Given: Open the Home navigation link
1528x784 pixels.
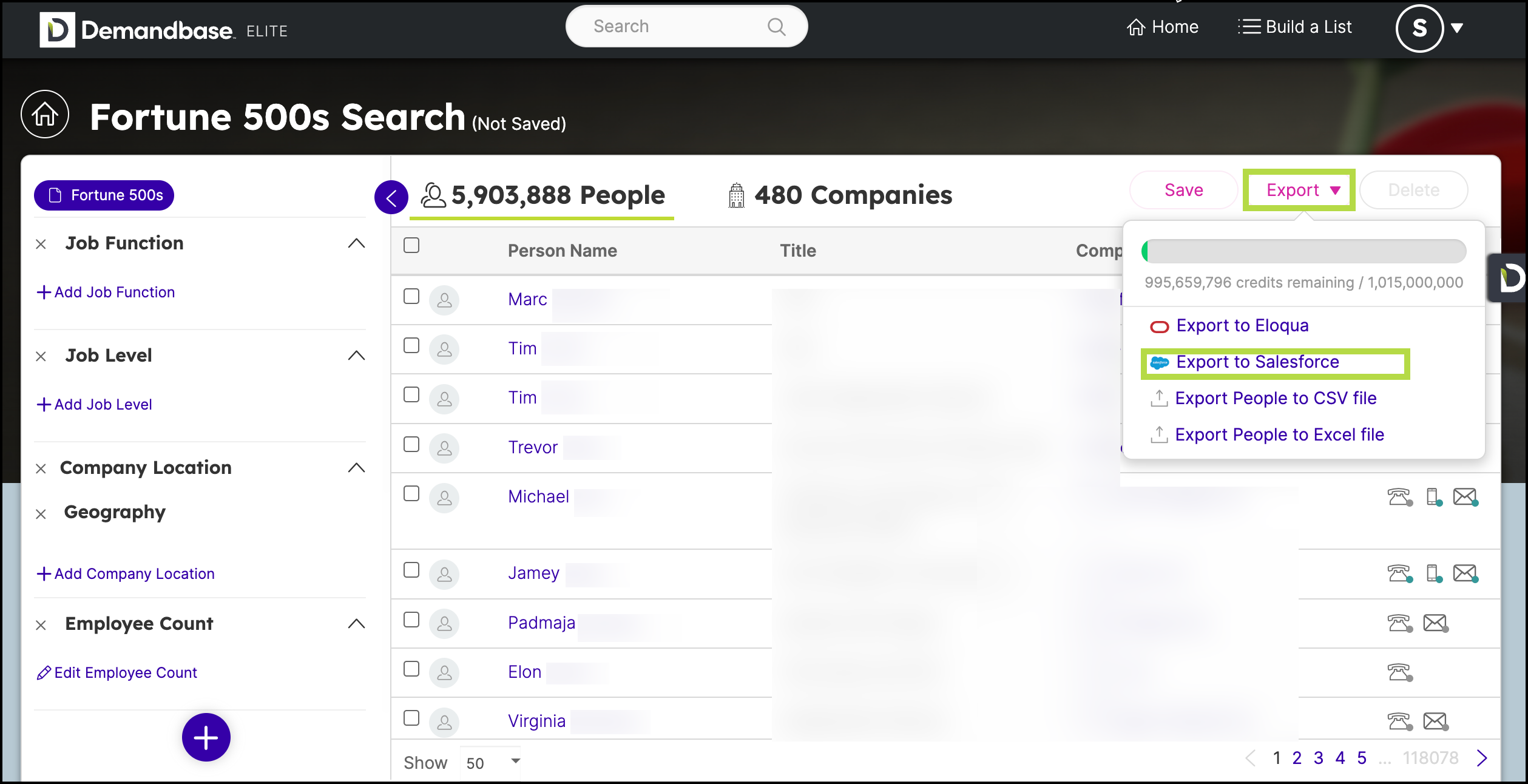Looking at the screenshot, I should click(x=1163, y=27).
